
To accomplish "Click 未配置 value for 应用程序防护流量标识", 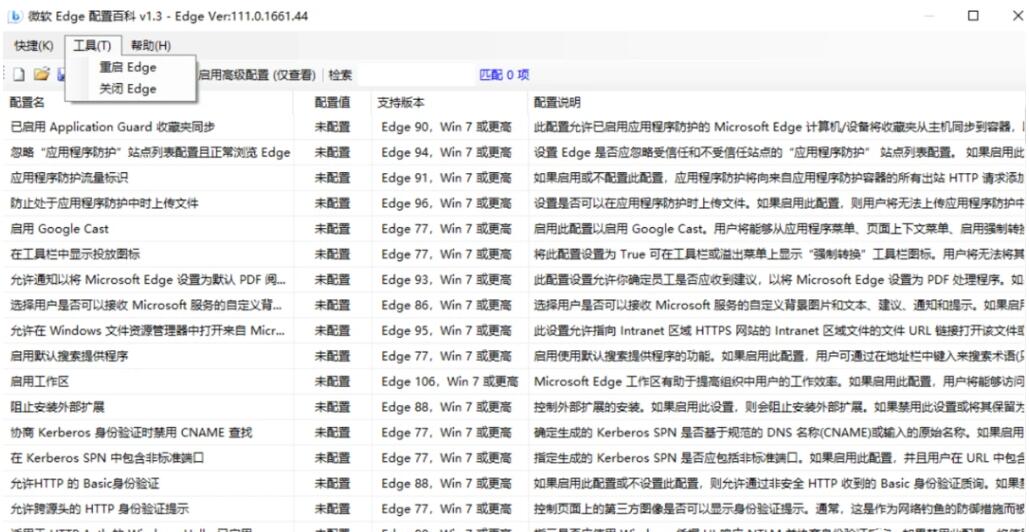I will click(x=332, y=178).
